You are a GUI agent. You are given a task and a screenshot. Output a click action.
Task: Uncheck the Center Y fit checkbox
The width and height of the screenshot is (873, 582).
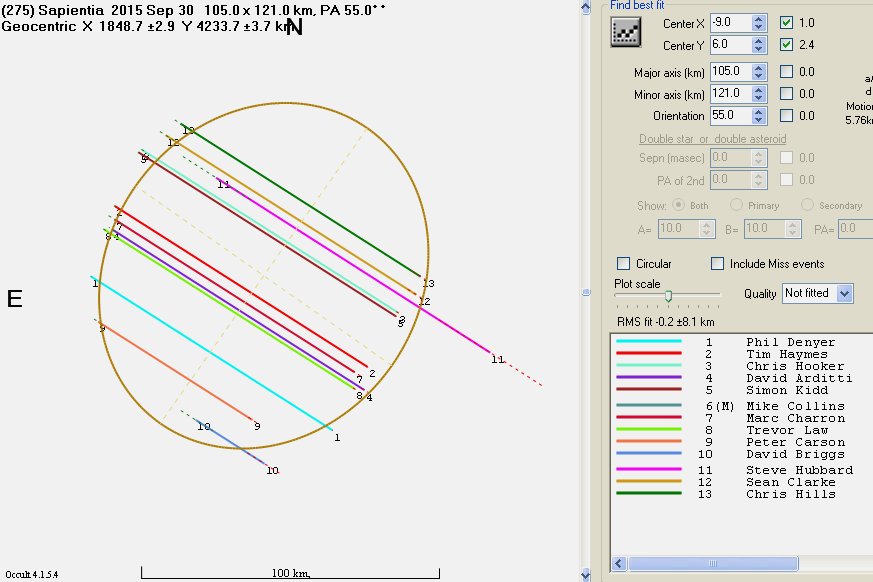coord(787,45)
